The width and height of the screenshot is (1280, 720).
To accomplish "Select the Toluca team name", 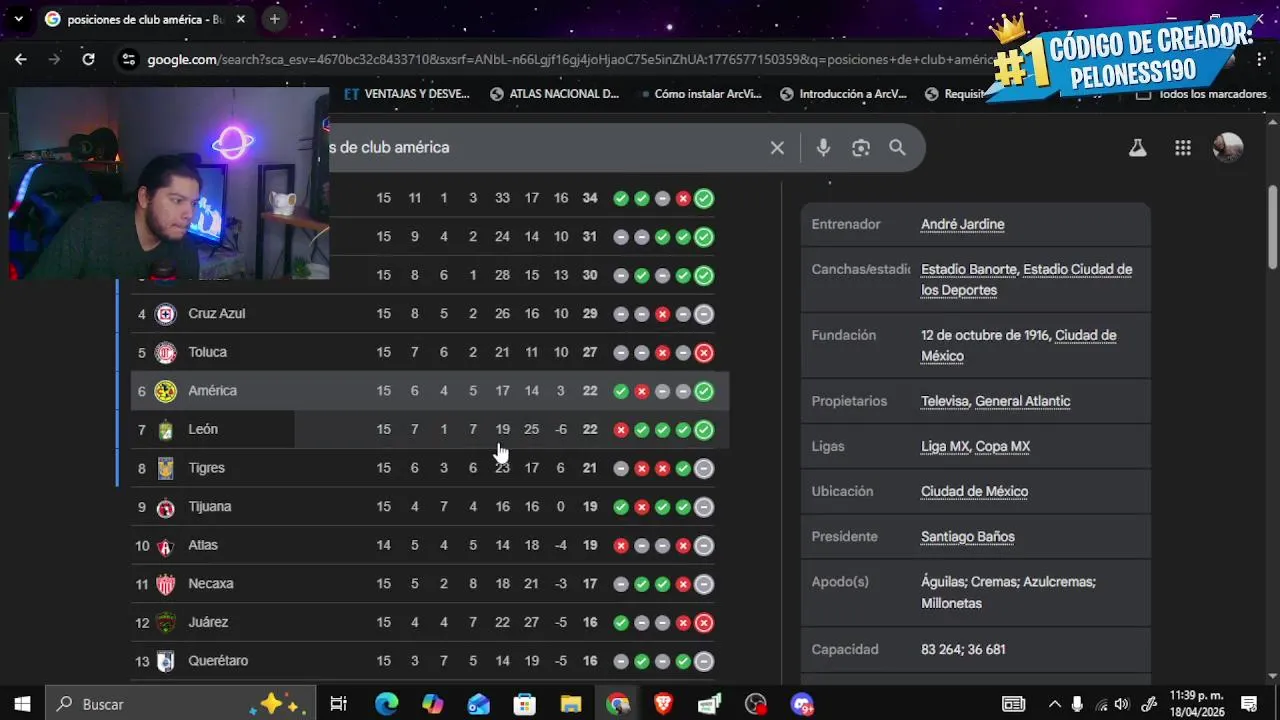I will (207, 352).
